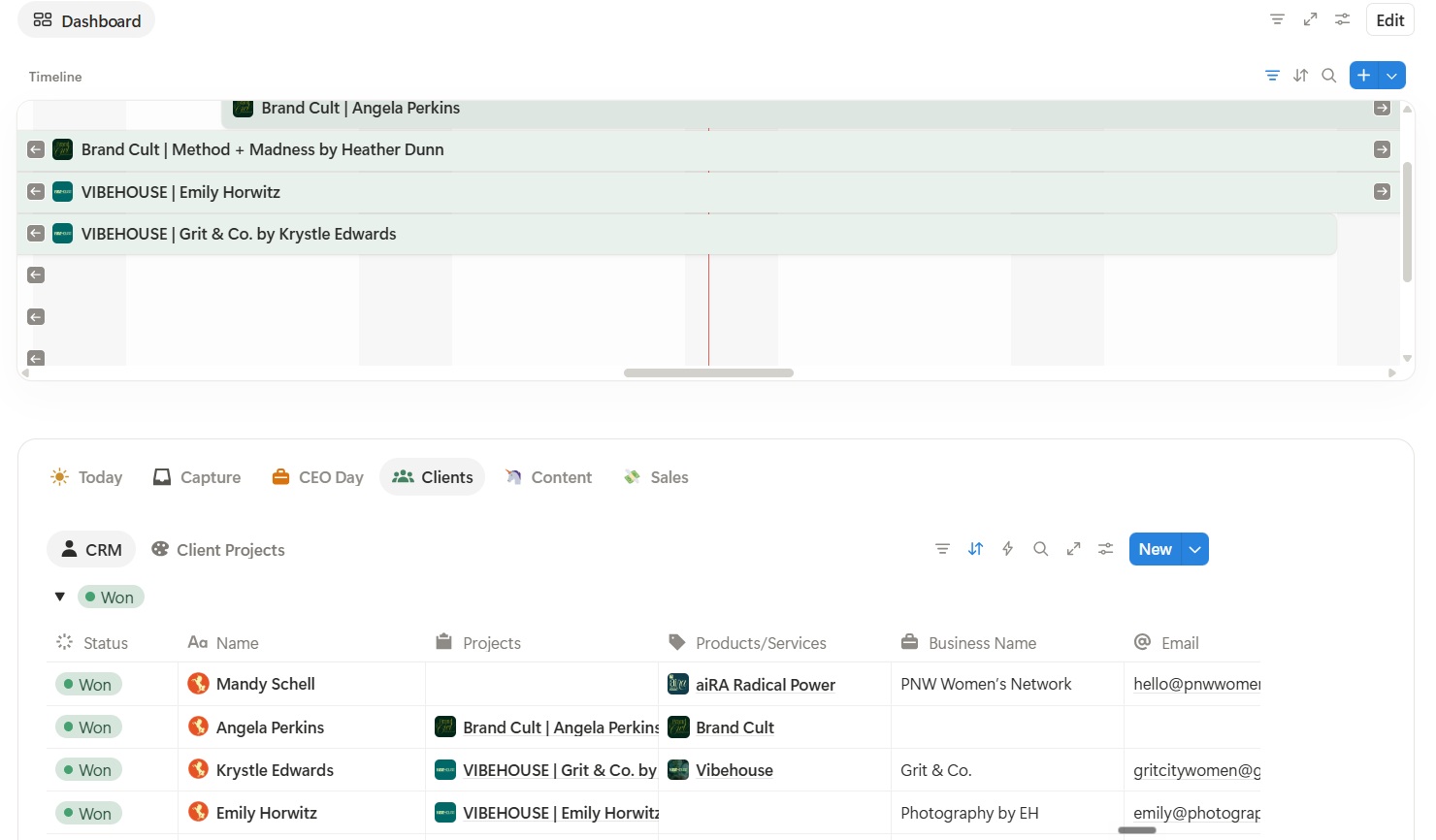Open dropdown arrow next to Timeline plus
Image resolution: width=1436 pixels, height=840 pixels.
[1392, 76]
